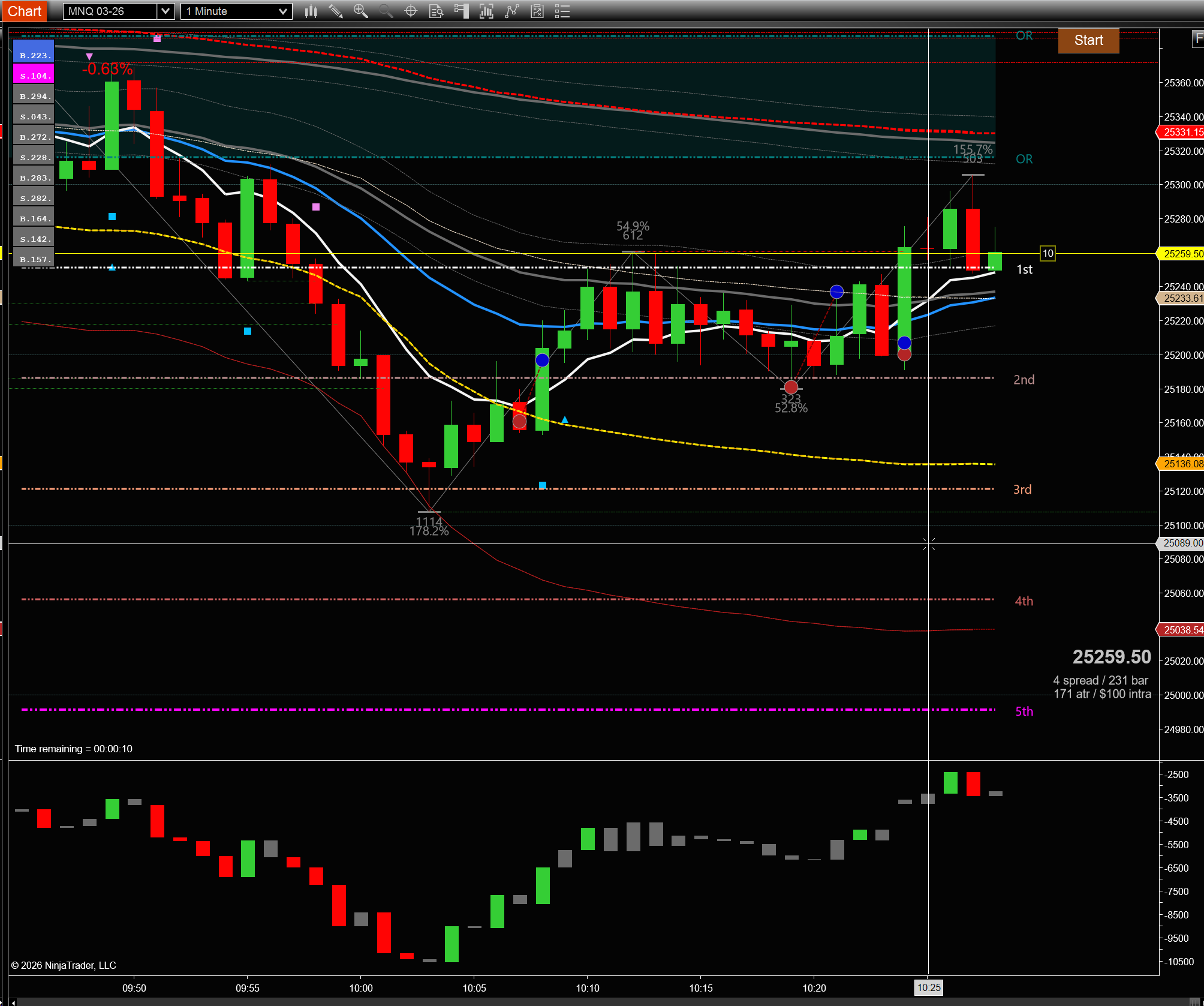
Task: Expand the MNQ 03-26 instrument dropdown arrow
Action: coord(165,11)
